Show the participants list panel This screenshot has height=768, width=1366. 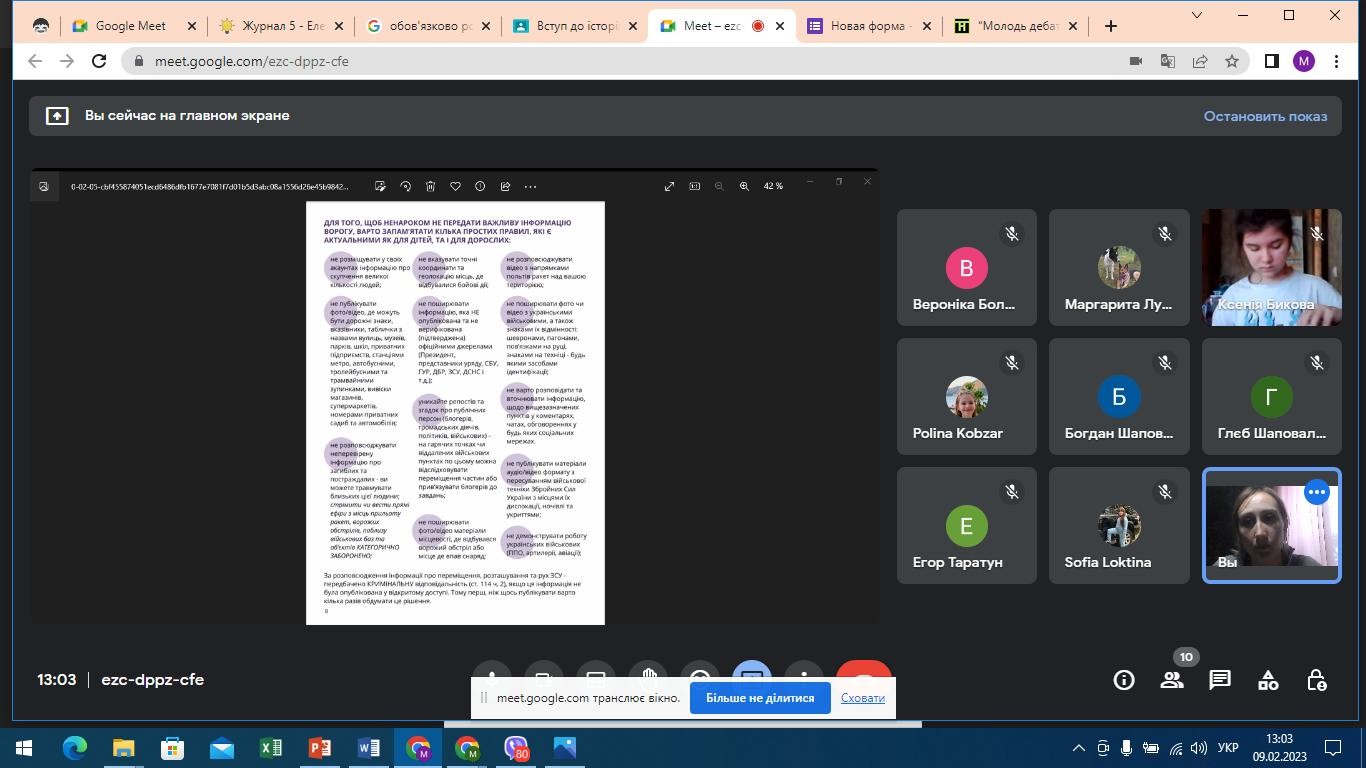pyautogui.click(x=1172, y=680)
